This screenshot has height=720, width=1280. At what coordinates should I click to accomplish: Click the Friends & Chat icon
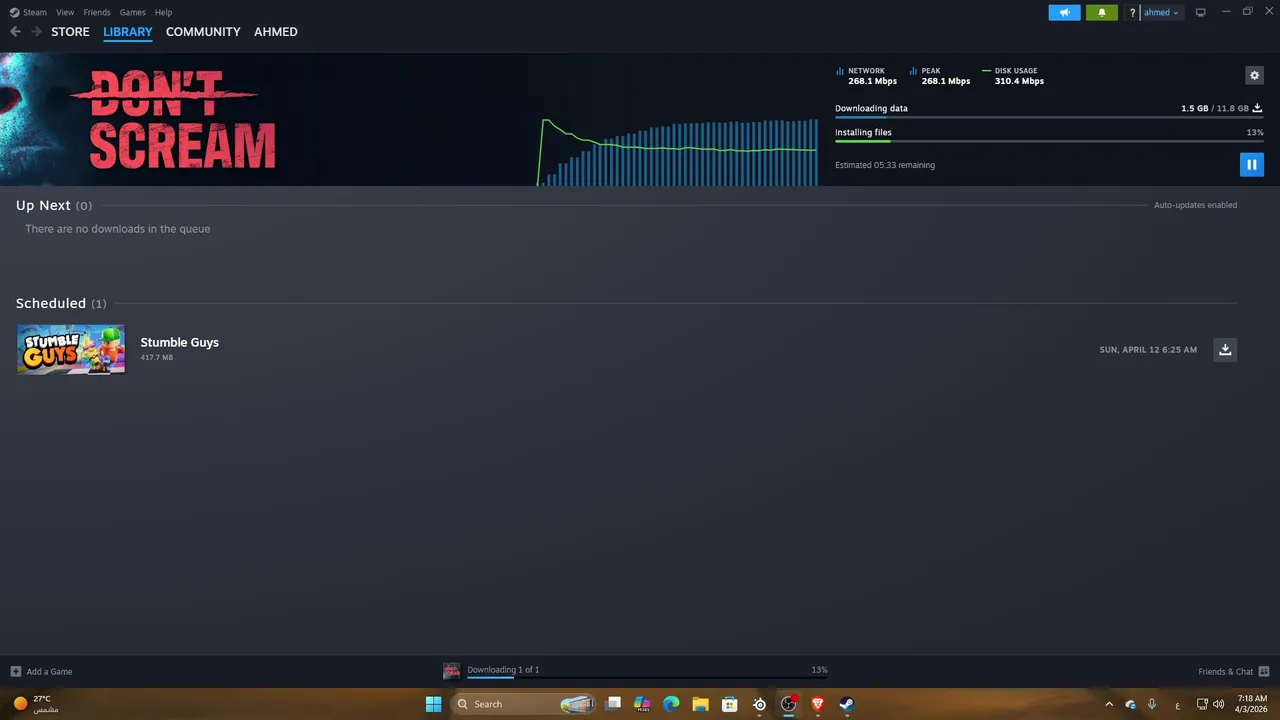1264,672
